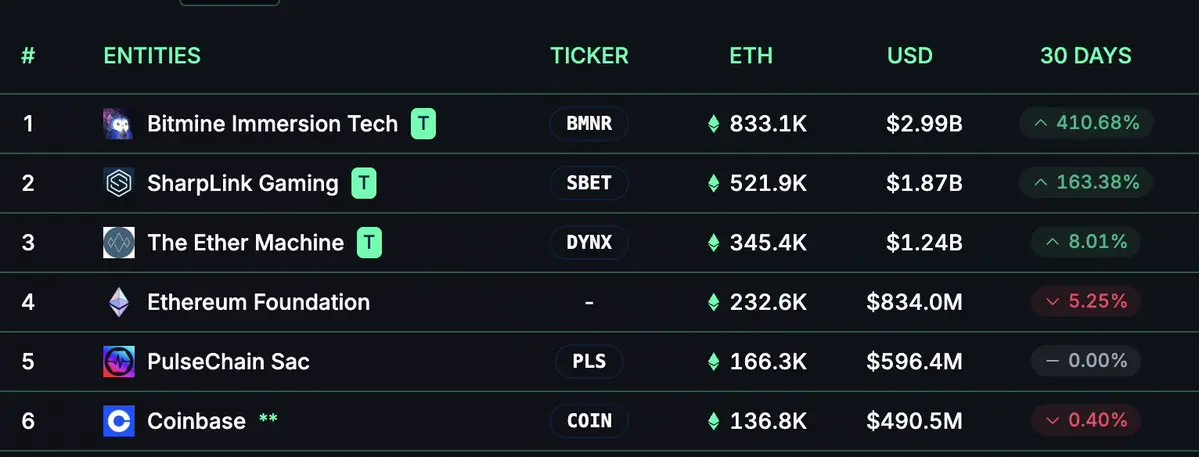
Task: Open the DYNX ticker tag
Action: tap(589, 243)
